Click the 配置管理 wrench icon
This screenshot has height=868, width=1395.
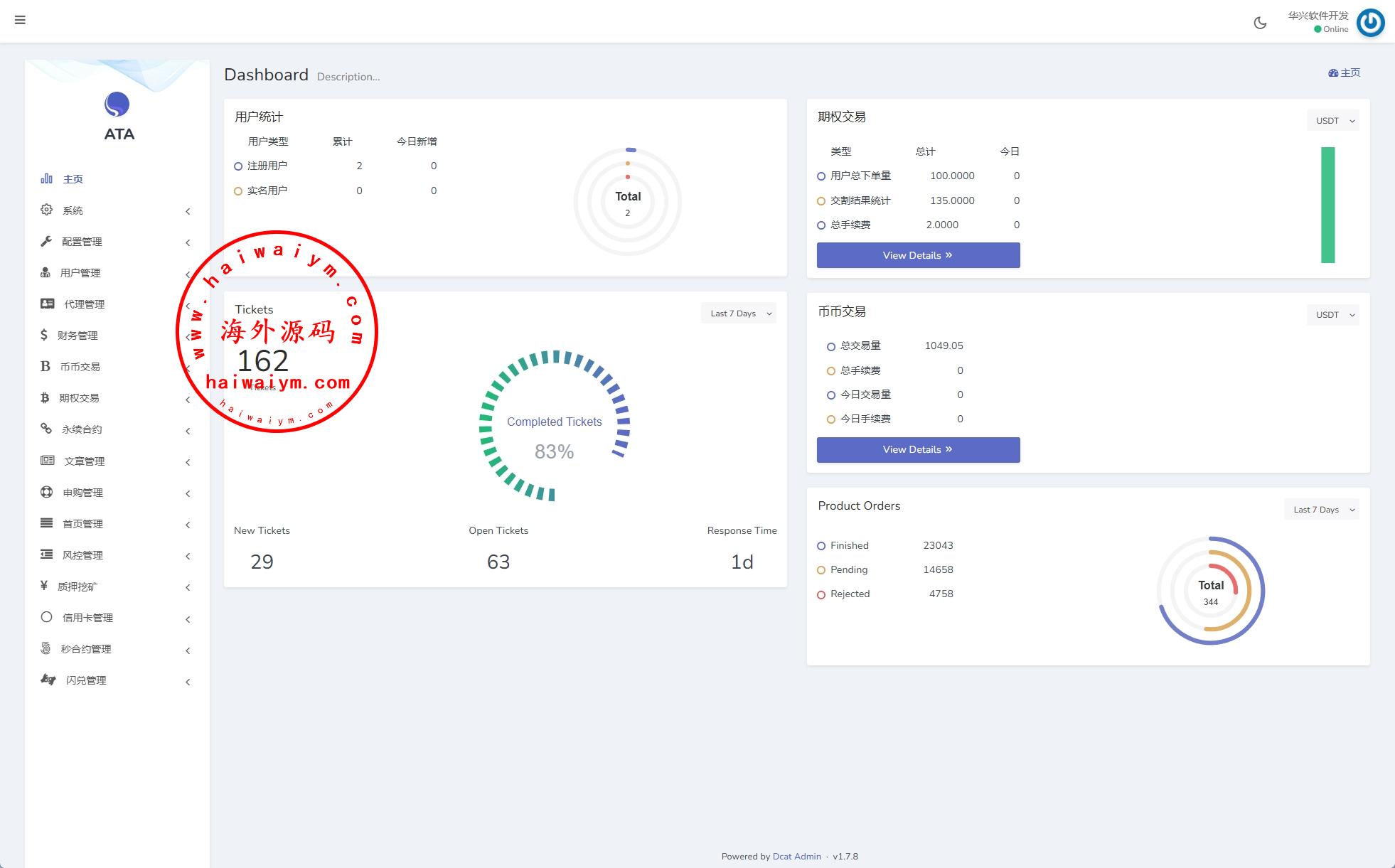pos(46,241)
